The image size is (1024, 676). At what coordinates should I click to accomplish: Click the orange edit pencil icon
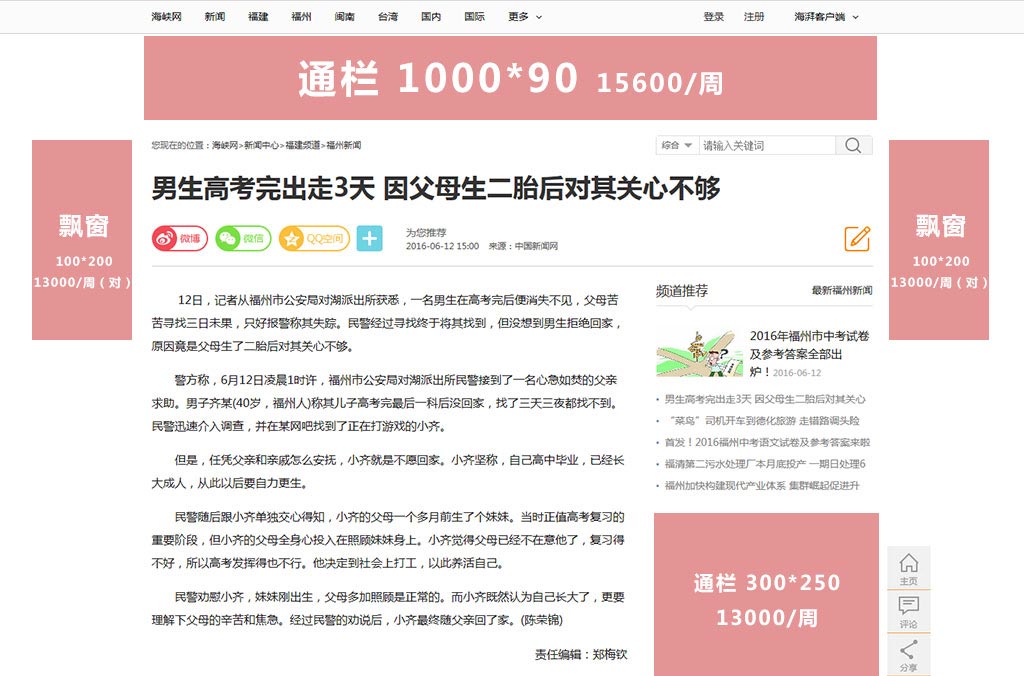pyautogui.click(x=857, y=239)
